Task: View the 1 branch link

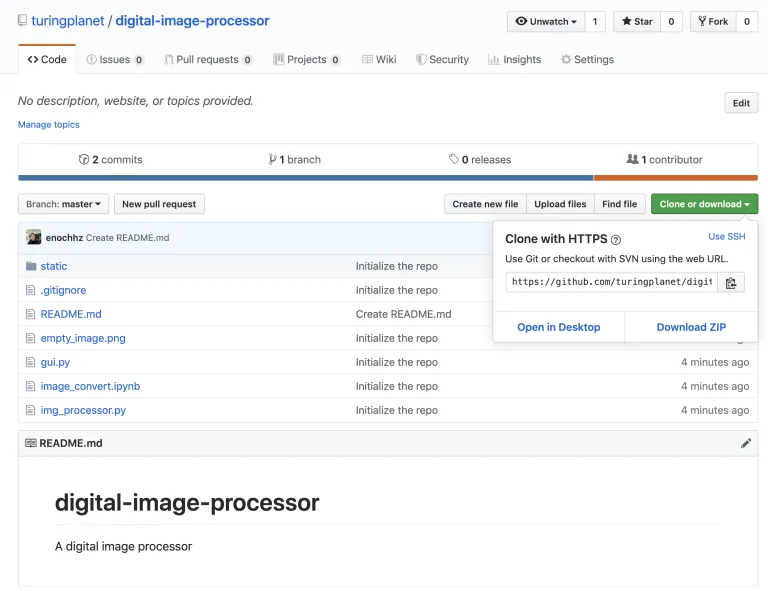Action: coord(295,160)
